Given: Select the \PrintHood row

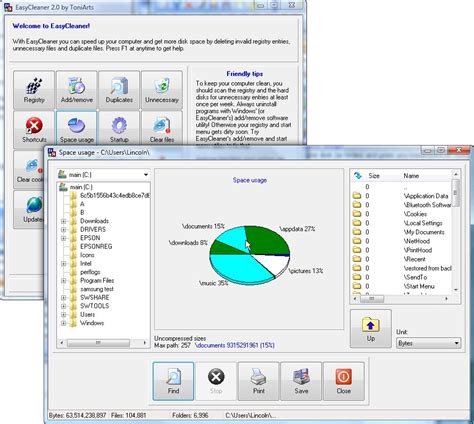Looking at the screenshot, I should (402, 250).
